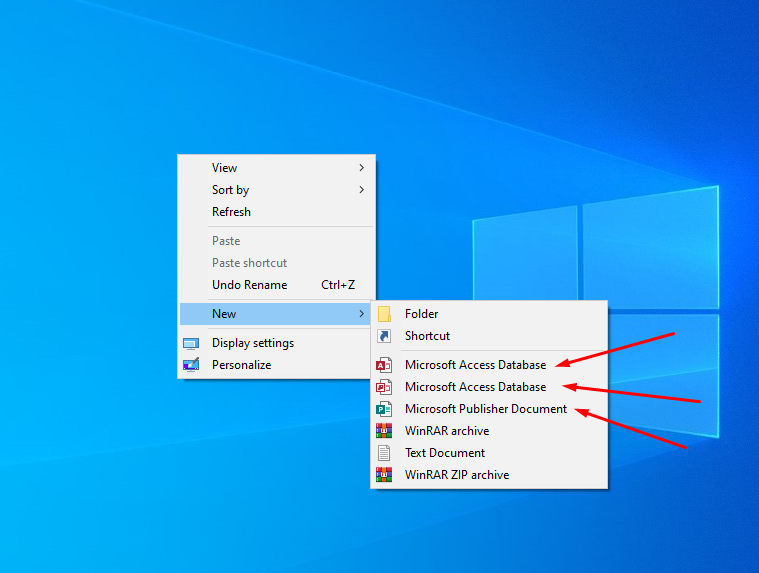
Task: Click the red Access 'A' file icon
Action: point(384,365)
